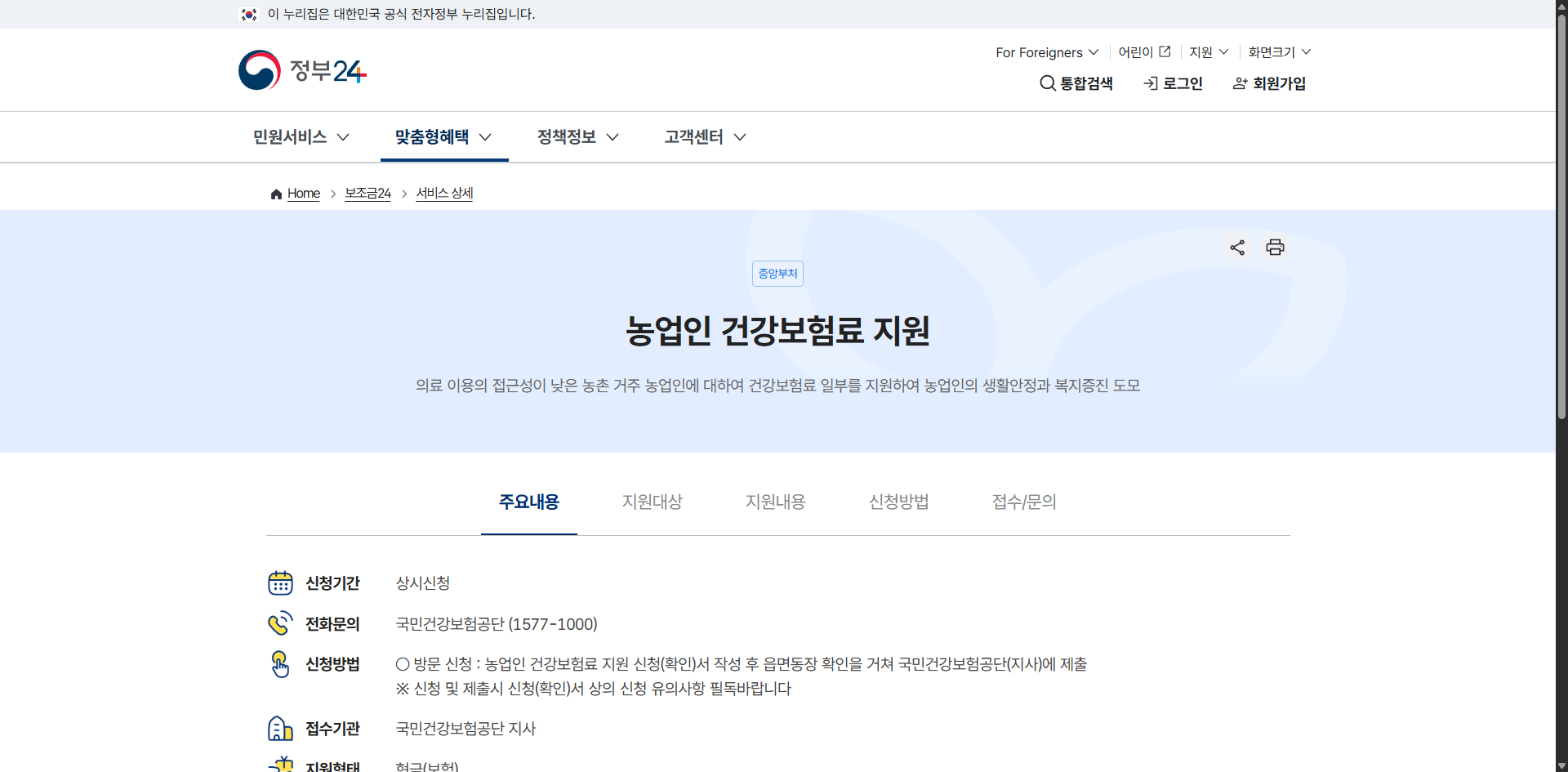Click the 로그인 login icon

click(x=1151, y=83)
